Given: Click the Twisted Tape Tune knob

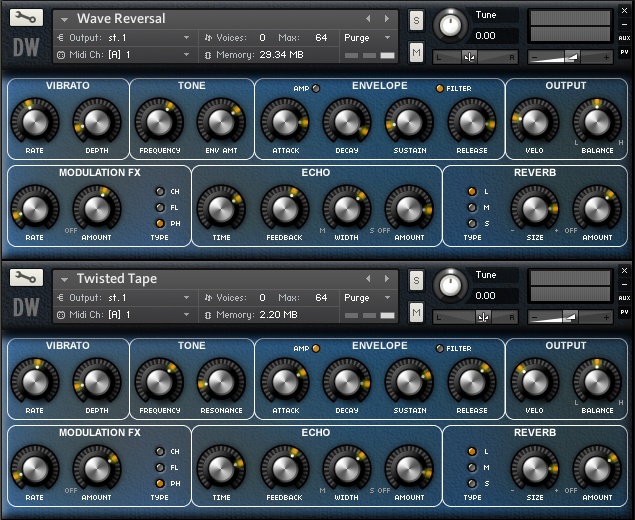Looking at the screenshot, I should tap(452, 284).
